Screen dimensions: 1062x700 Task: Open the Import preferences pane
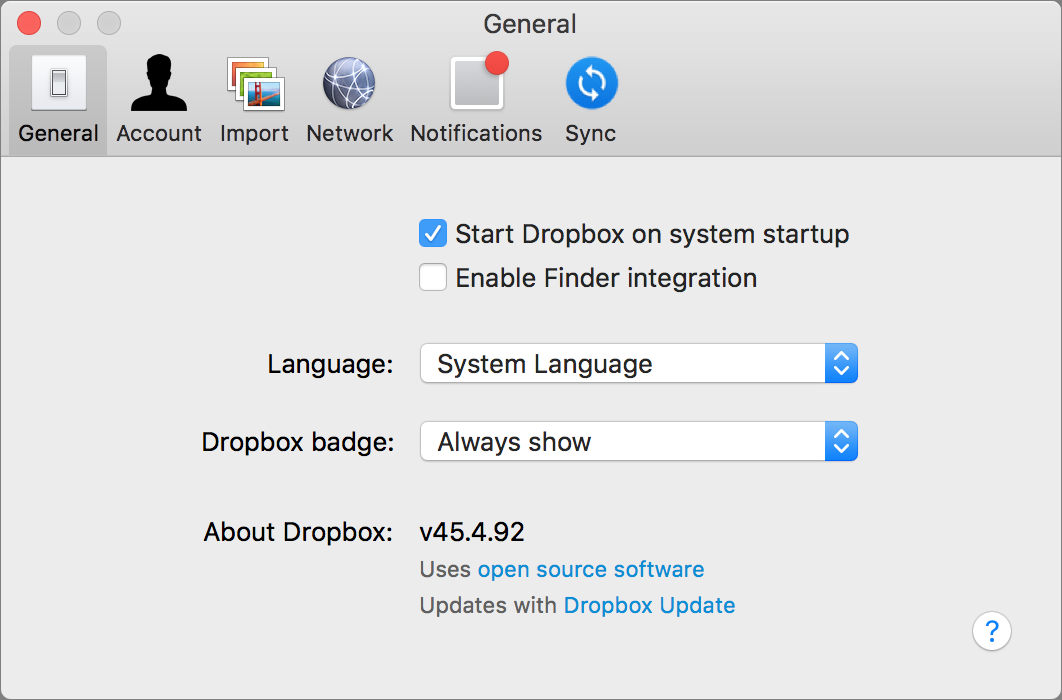(x=254, y=97)
